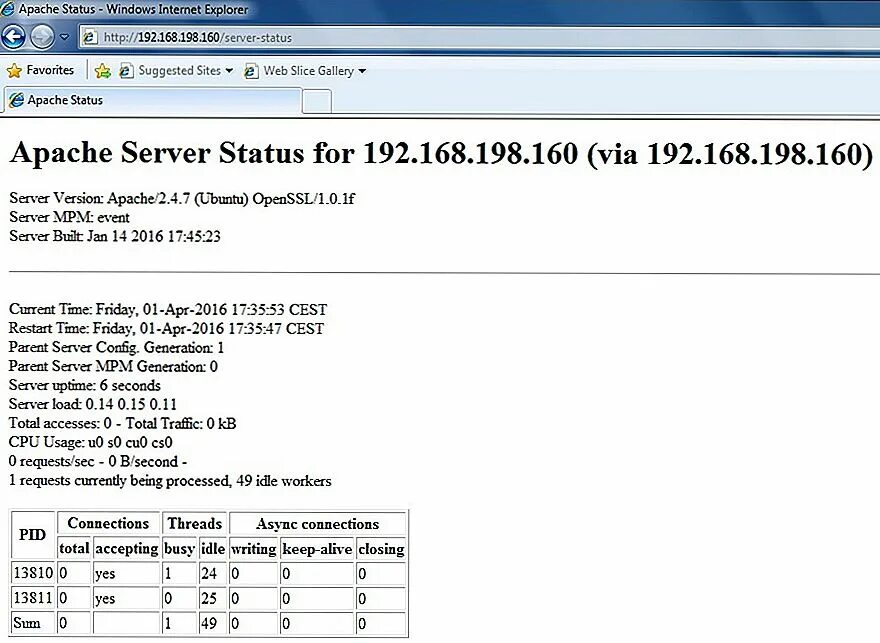Click the Async connections table header
The image size is (880, 643).
pyautogui.click(x=318, y=523)
